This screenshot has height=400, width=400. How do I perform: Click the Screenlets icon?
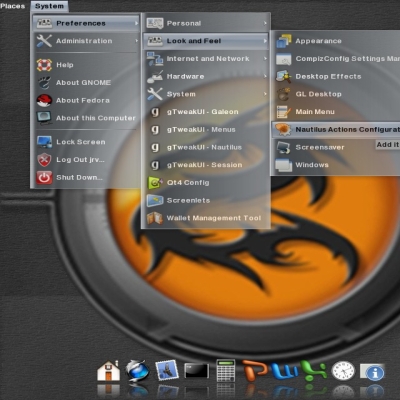click(x=155, y=200)
